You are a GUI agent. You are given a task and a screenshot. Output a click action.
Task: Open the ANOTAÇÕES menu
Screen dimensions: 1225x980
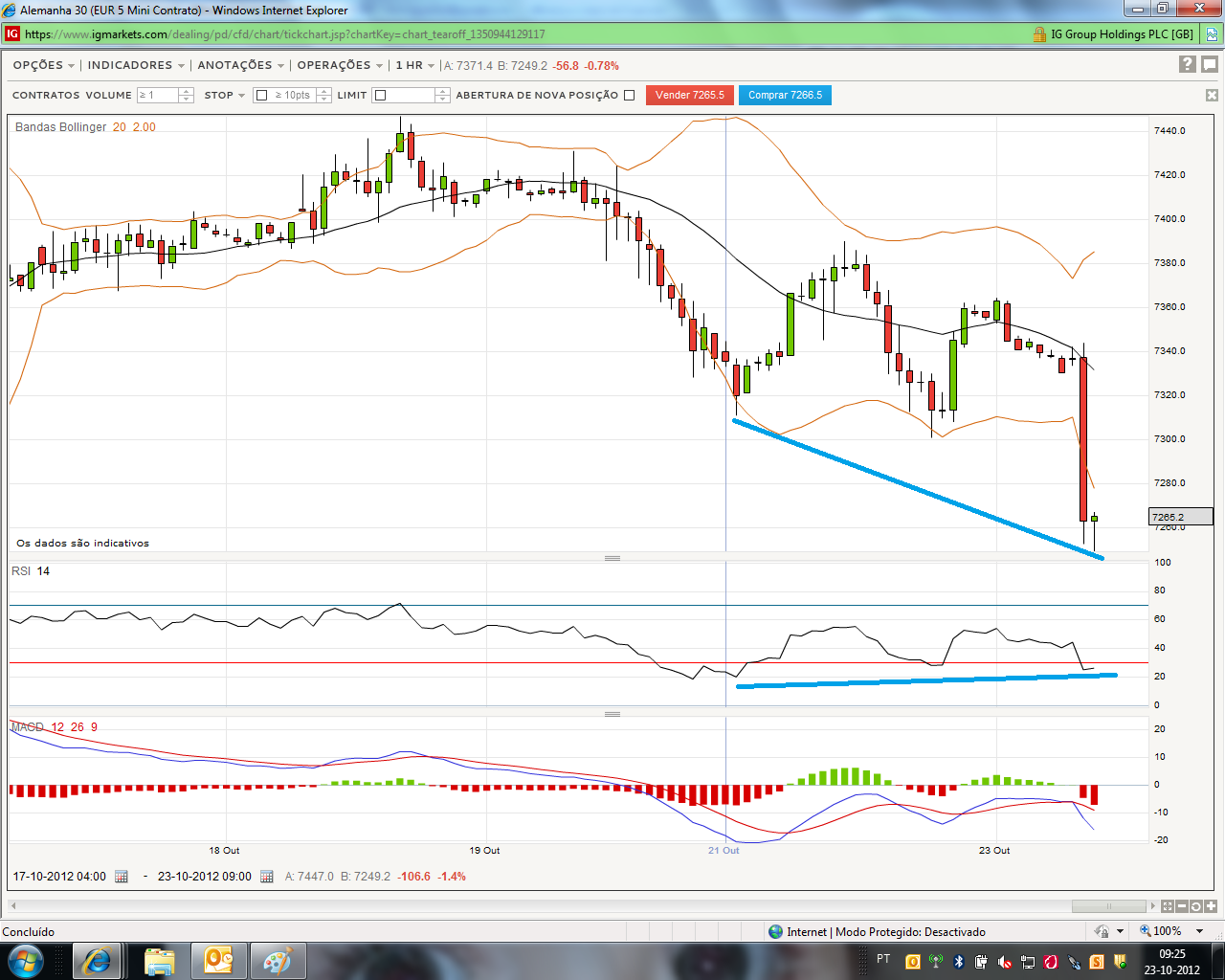240,65
